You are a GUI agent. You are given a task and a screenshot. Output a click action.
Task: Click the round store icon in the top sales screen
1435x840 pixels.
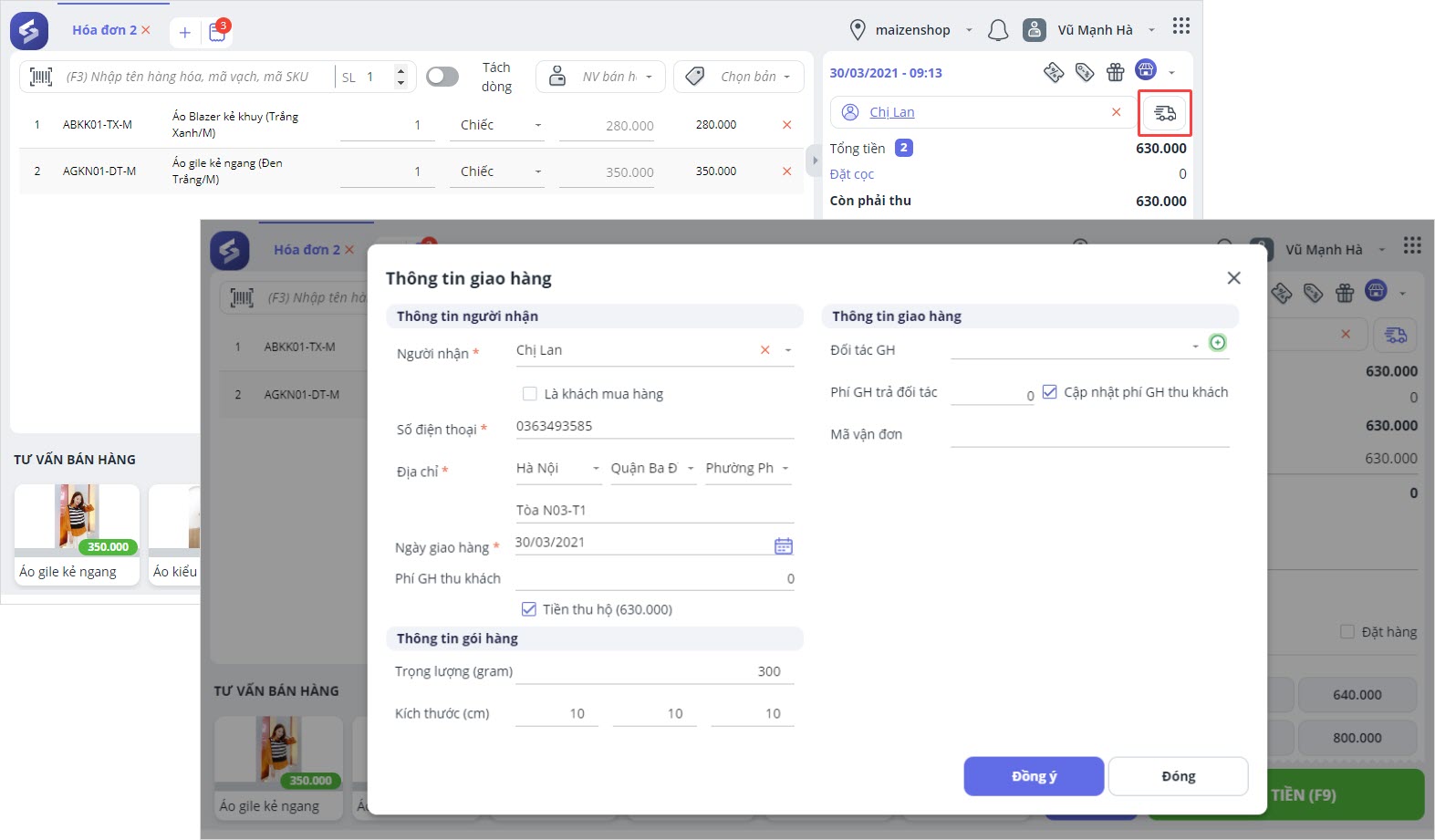tap(1146, 69)
